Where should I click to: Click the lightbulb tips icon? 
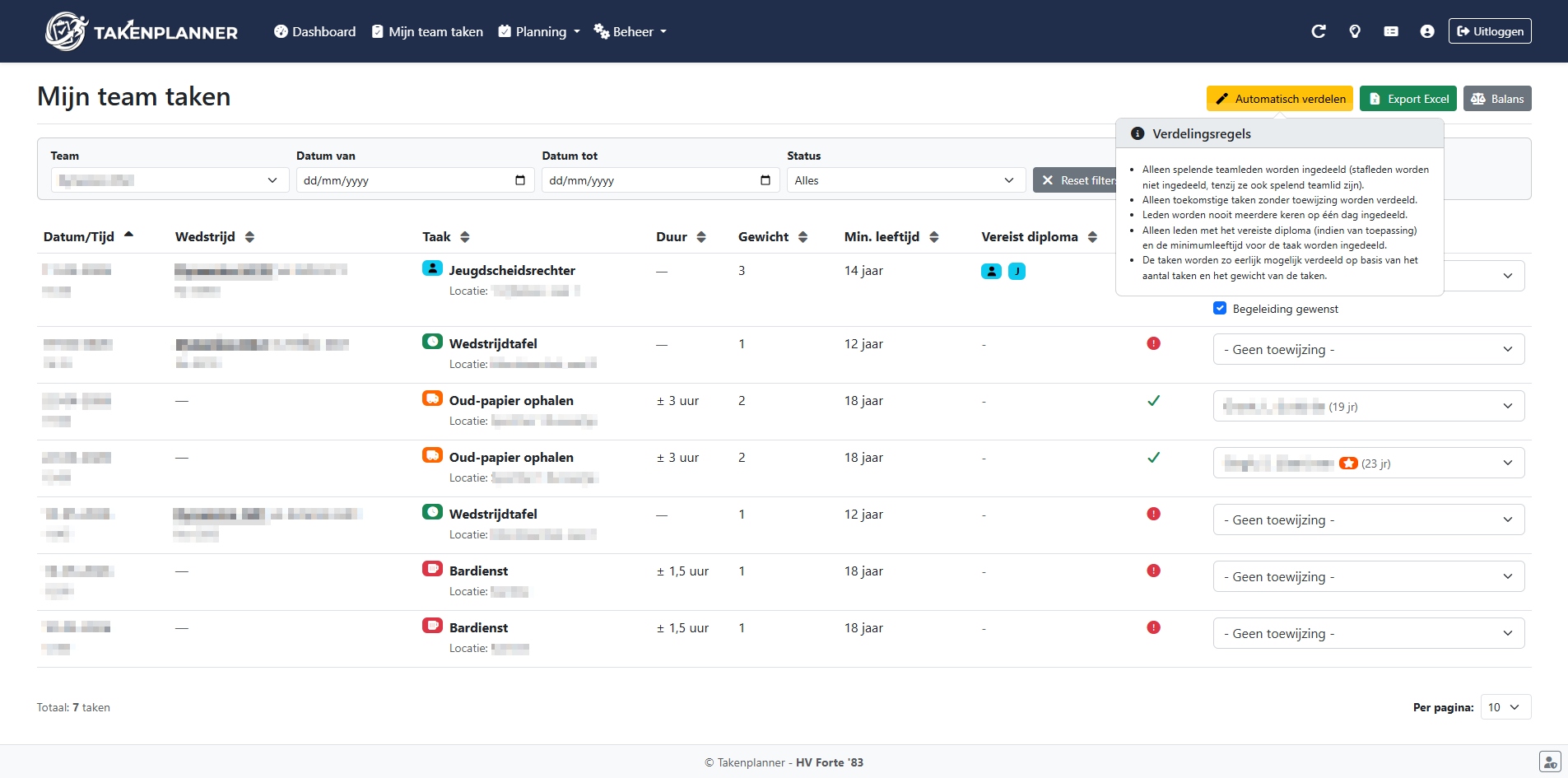[x=1355, y=31]
